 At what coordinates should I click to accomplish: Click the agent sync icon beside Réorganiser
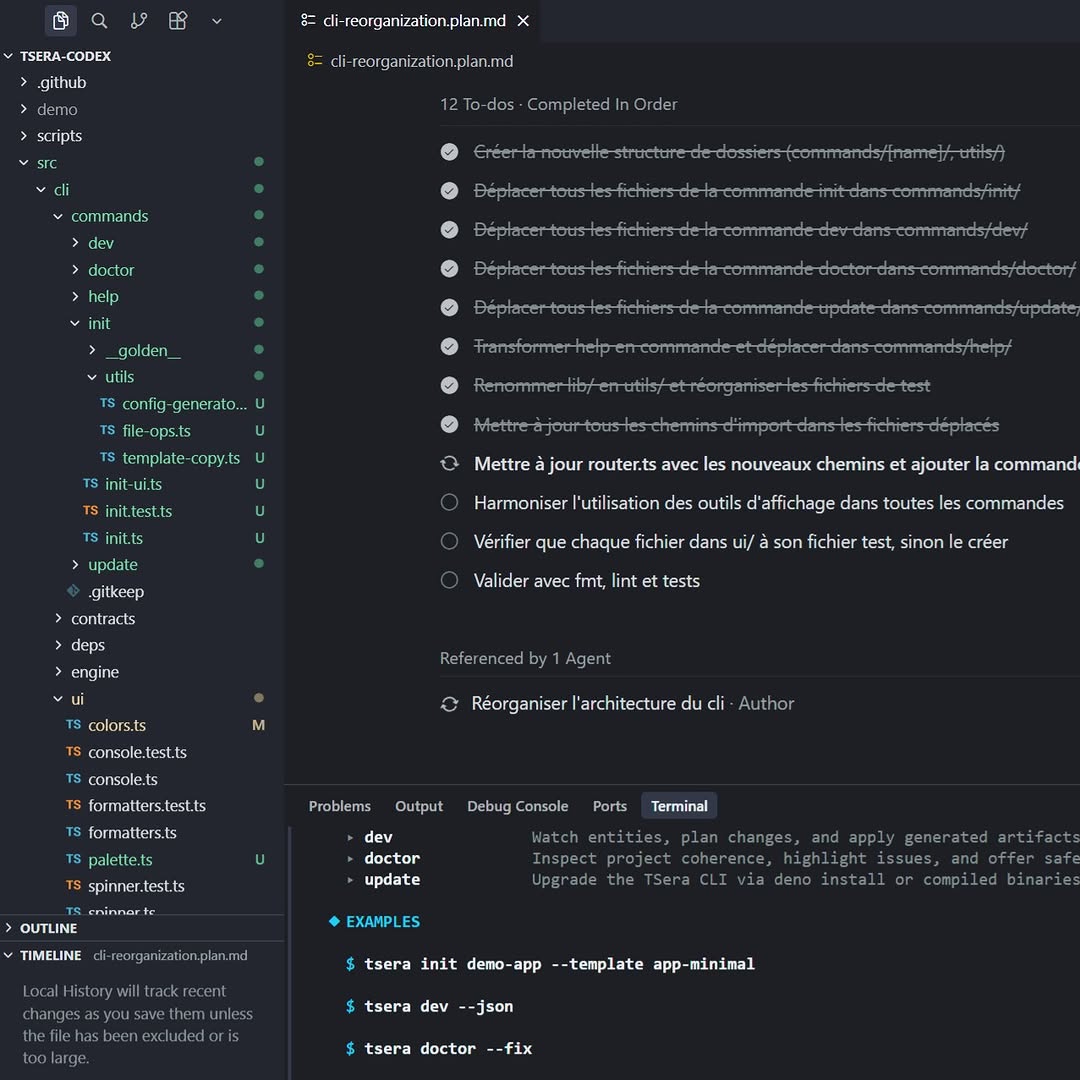449,704
